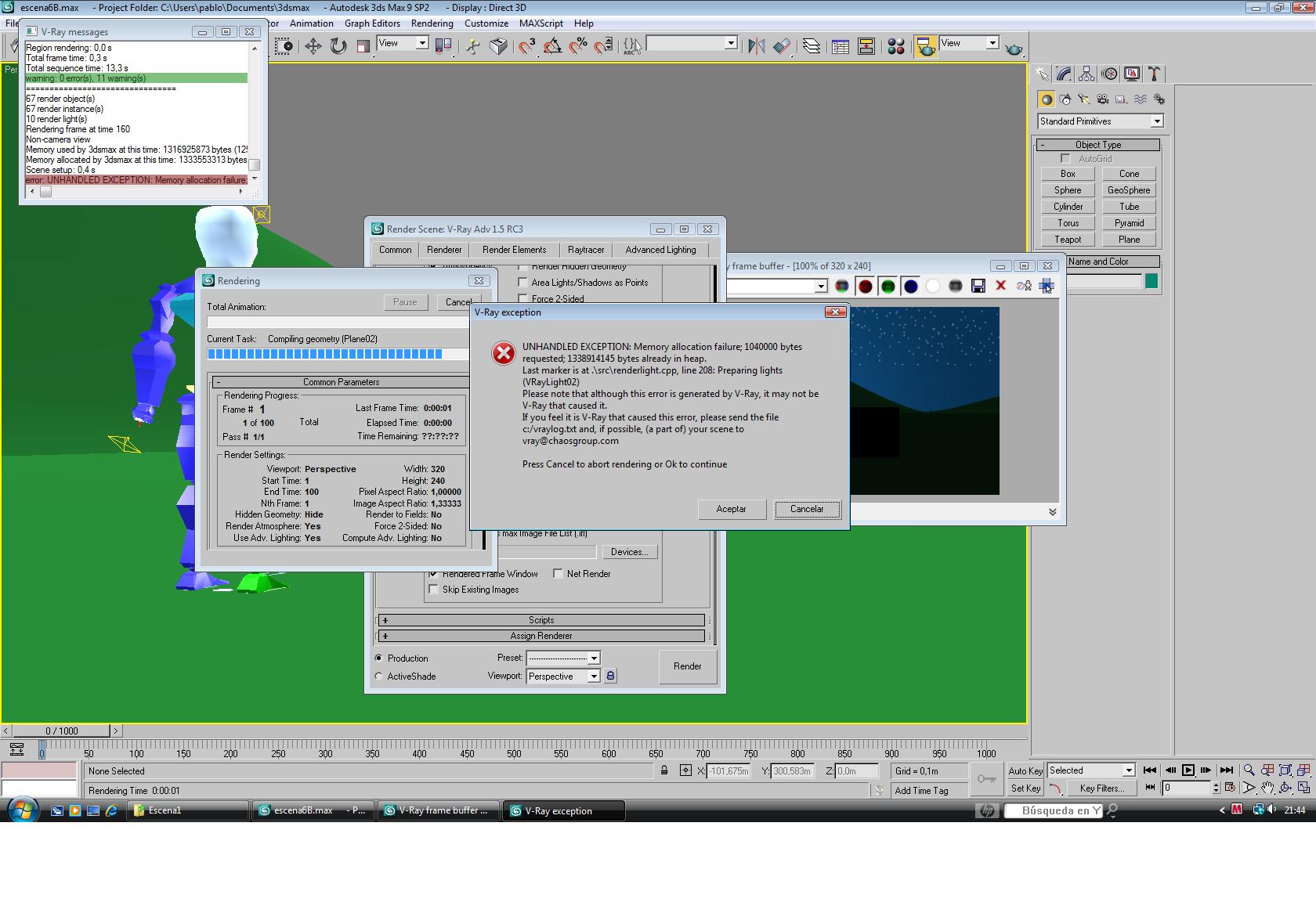1316x902 pixels.
Task: Click Cancelar in V-Ray exception dialog
Action: pos(807,509)
